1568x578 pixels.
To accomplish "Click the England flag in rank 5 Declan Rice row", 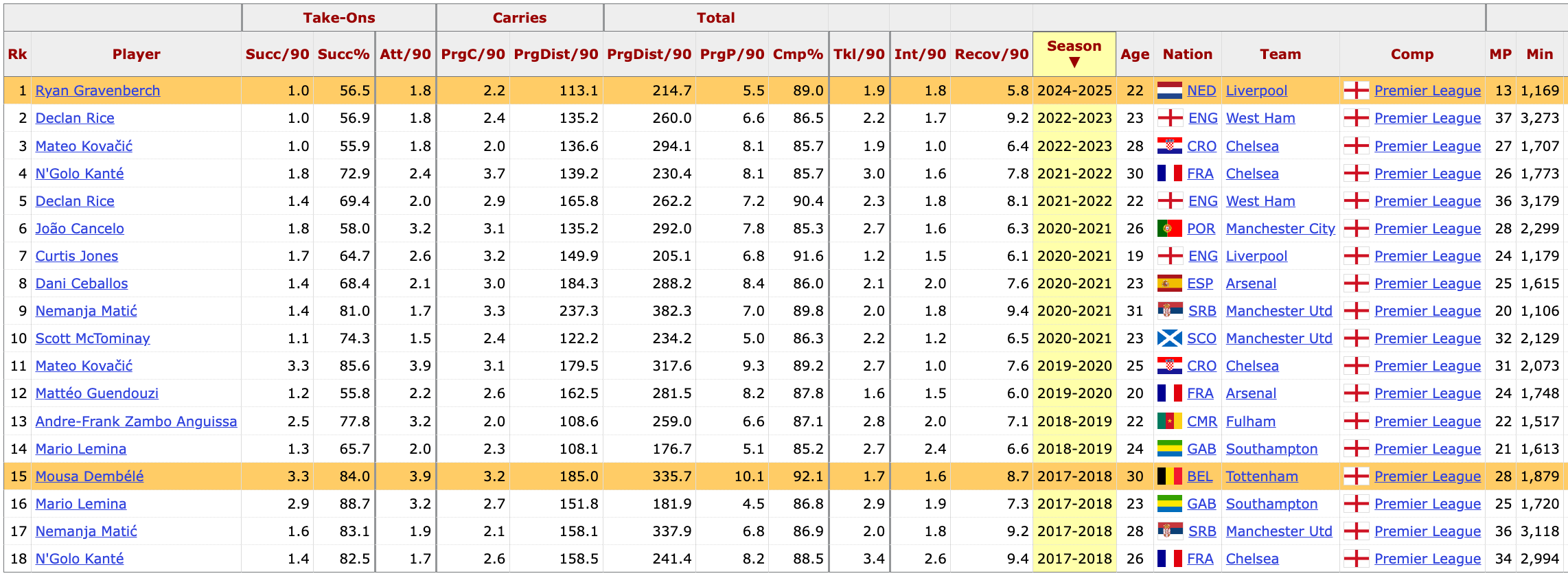I will (1170, 201).
